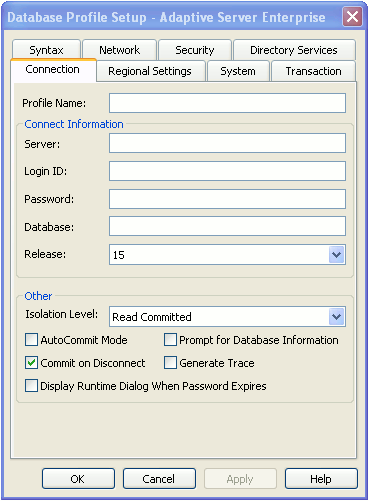This screenshot has width=369, height=501.
Task: Click the Isolation Level label
Action: tap(62, 314)
